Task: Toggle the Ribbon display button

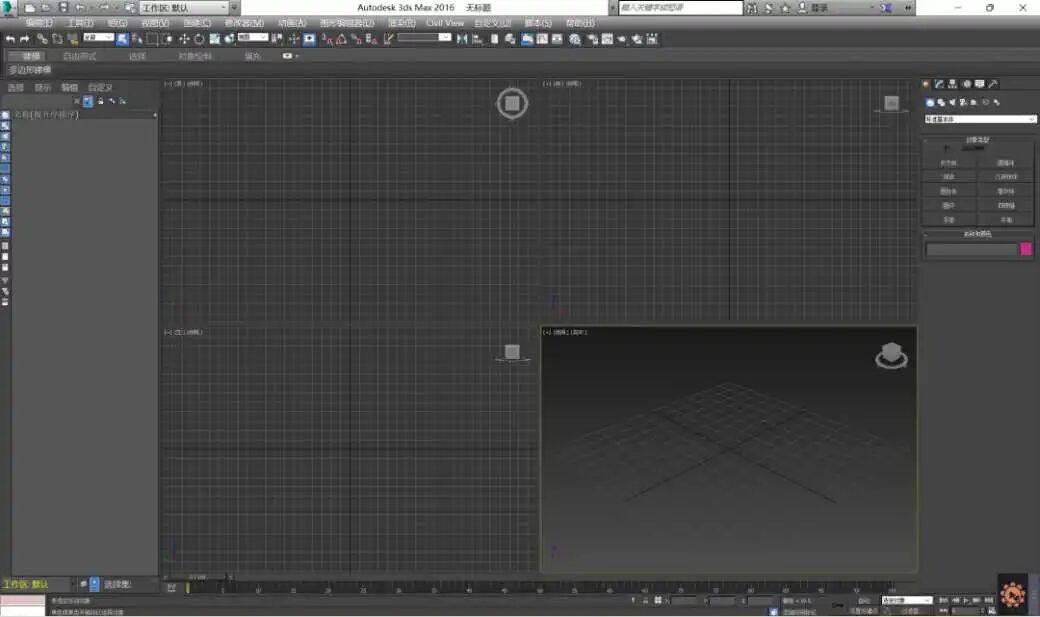Action: click(x=527, y=39)
